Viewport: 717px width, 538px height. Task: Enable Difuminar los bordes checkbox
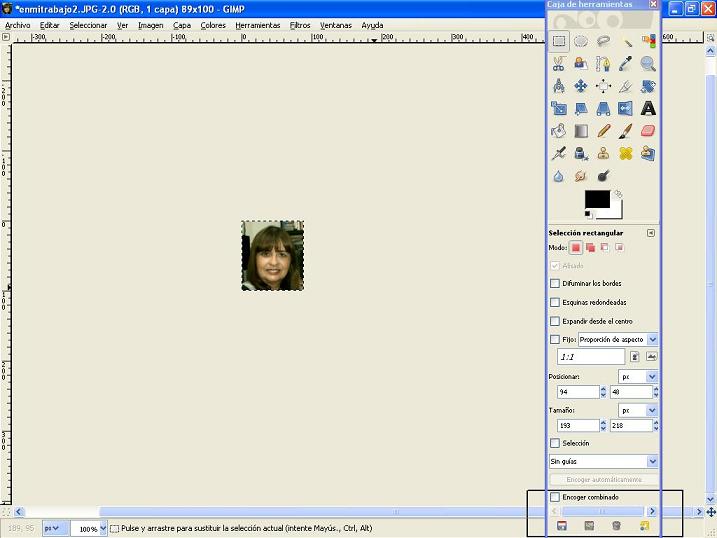click(x=555, y=283)
